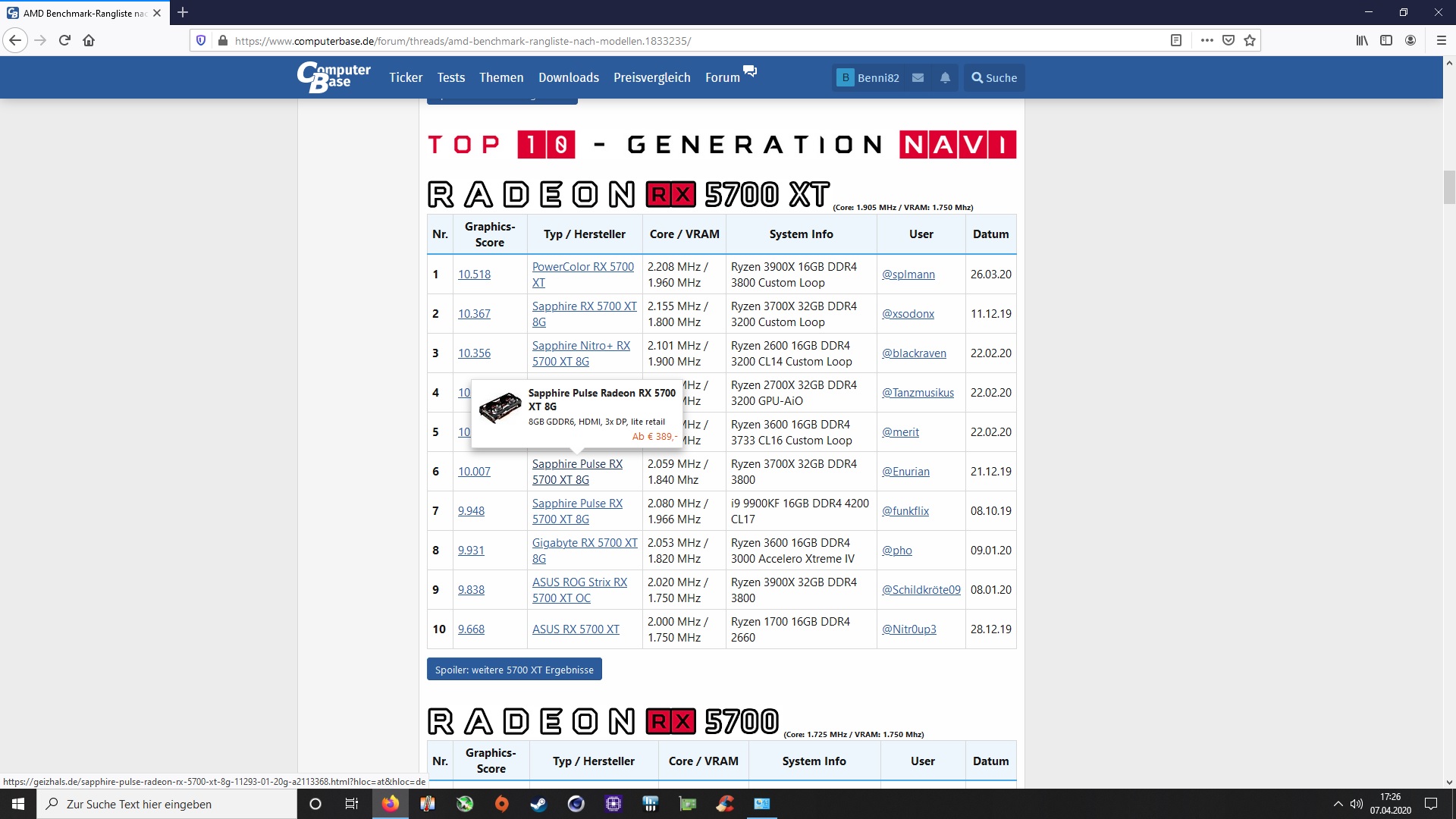Open the Downloads menu item
Screen dimensions: 1456x819
(568, 77)
